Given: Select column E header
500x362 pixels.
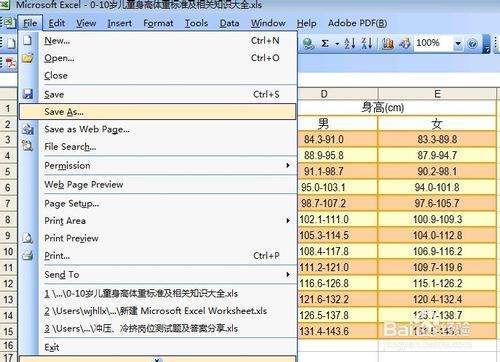Looking at the screenshot, I should [x=437, y=94].
